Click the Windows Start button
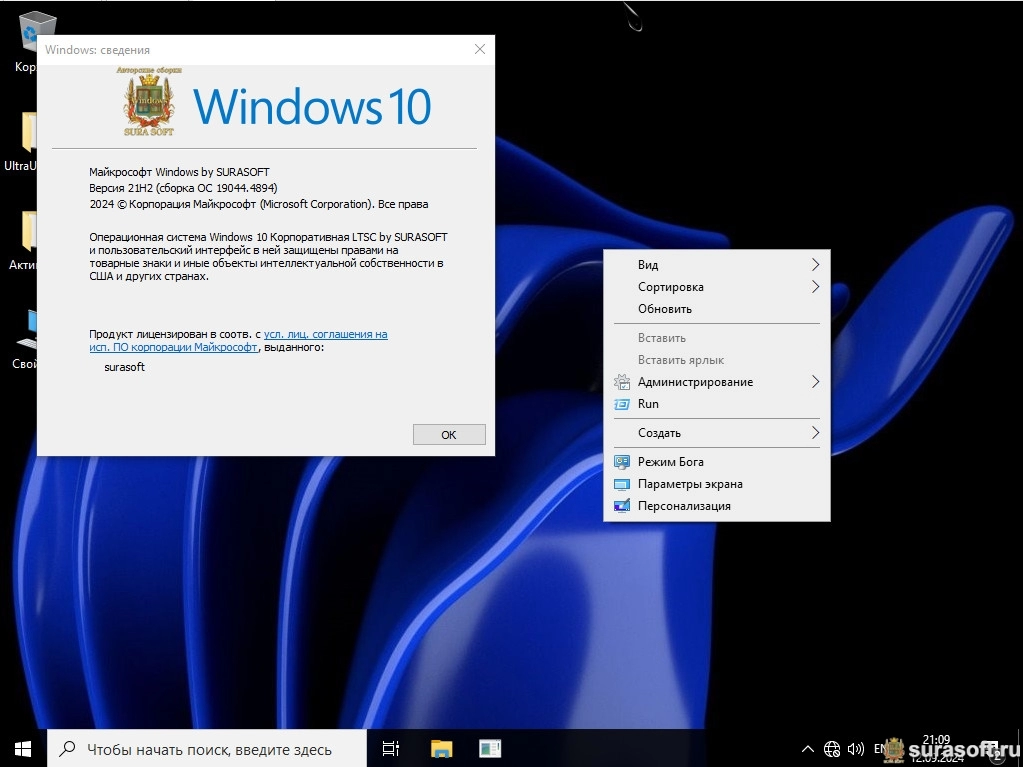The image size is (1023, 767). [x=23, y=748]
